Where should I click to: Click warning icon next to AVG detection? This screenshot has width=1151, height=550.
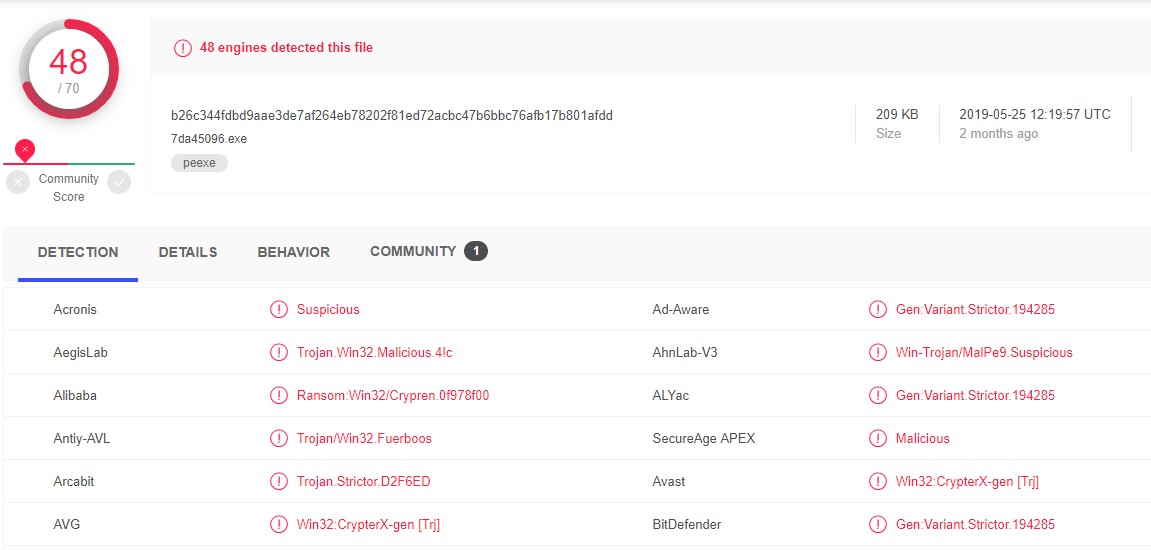279,525
